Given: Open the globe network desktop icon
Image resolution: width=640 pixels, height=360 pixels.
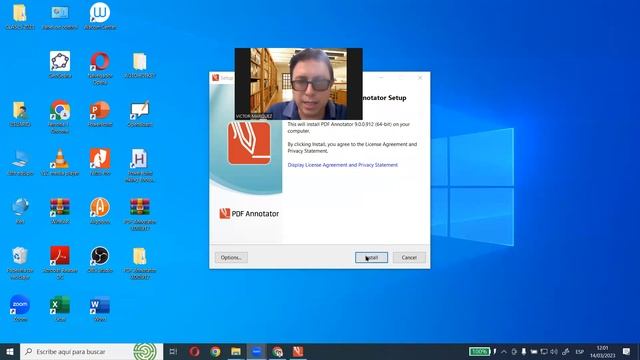Looking at the screenshot, I should (20, 210).
